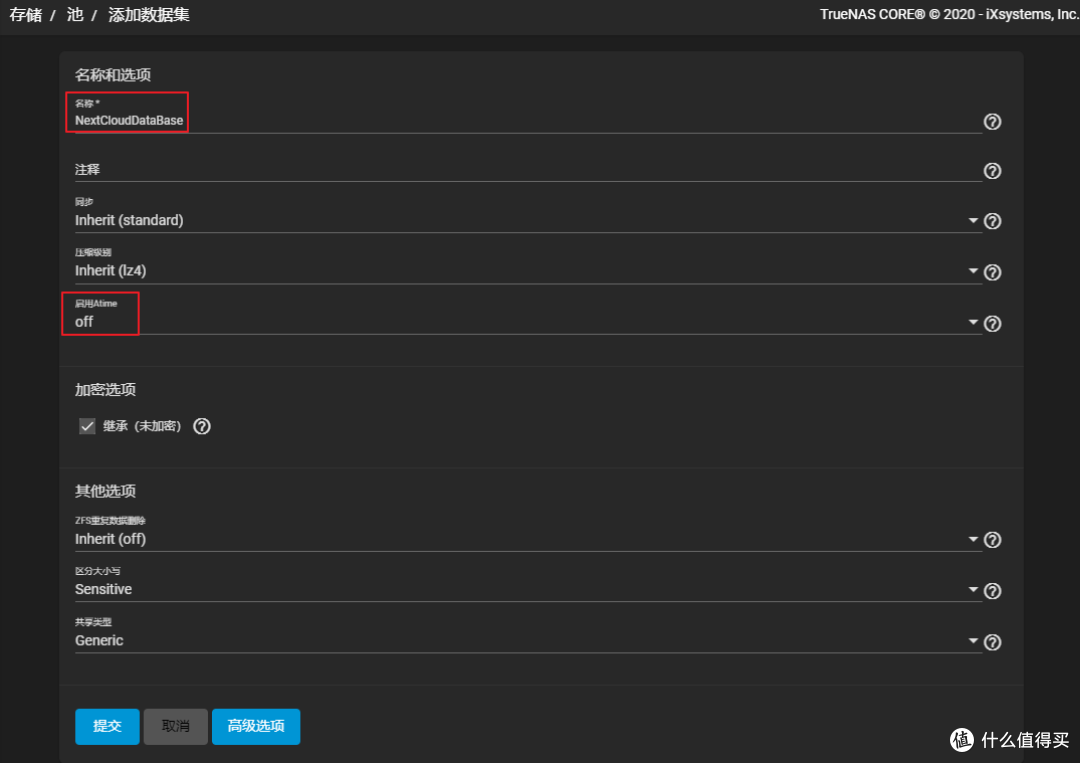The height and width of the screenshot is (763, 1080).
Task: Open help tooltip for the 共享类型 setting
Action: coord(992,641)
